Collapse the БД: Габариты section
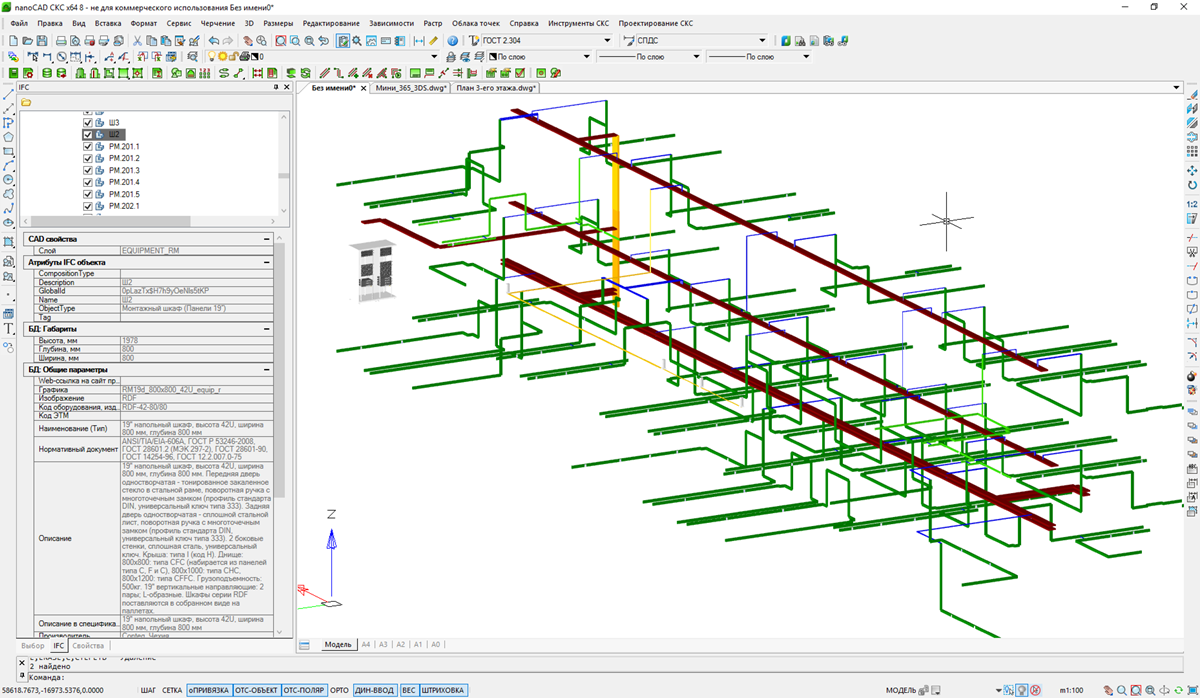Screen dimensions: 1200x698 (x=266, y=328)
